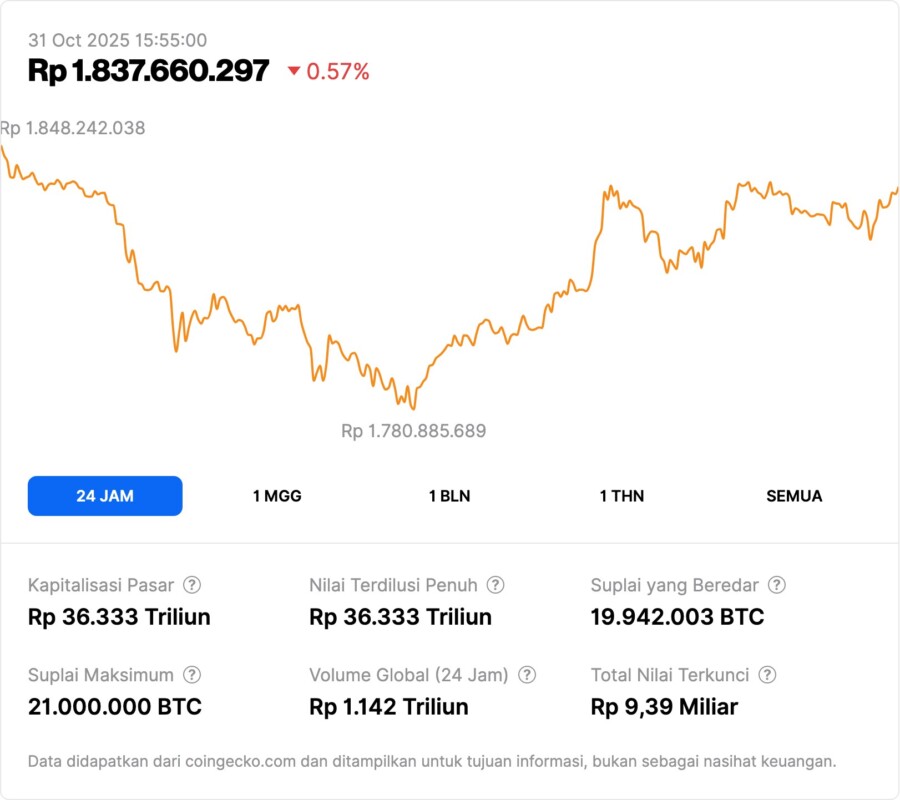Select the SEMUA time range
Screen dimensions: 900x800
tap(794, 496)
